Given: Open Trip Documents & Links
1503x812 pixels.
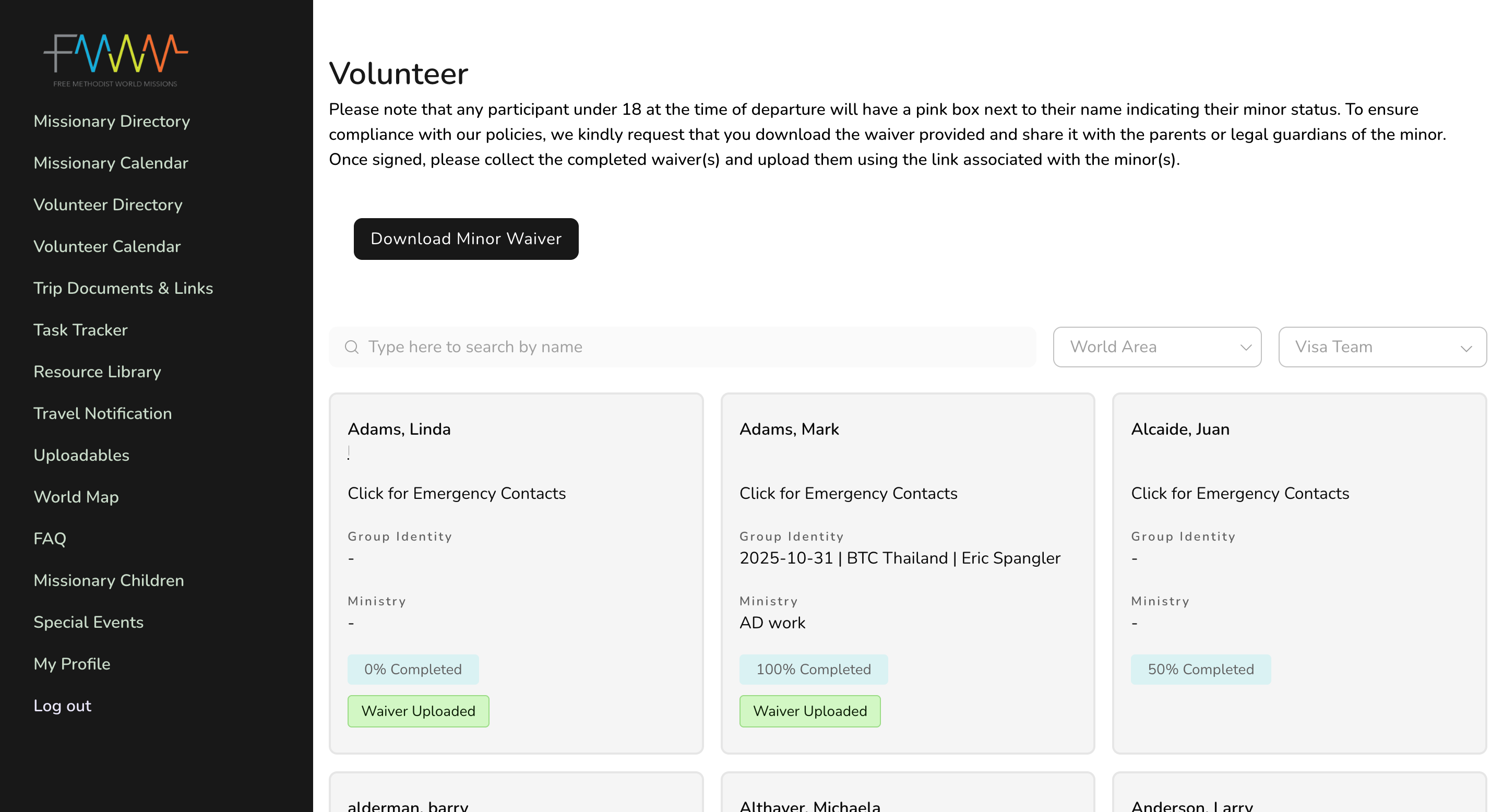Looking at the screenshot, I should tap(123, 288).
